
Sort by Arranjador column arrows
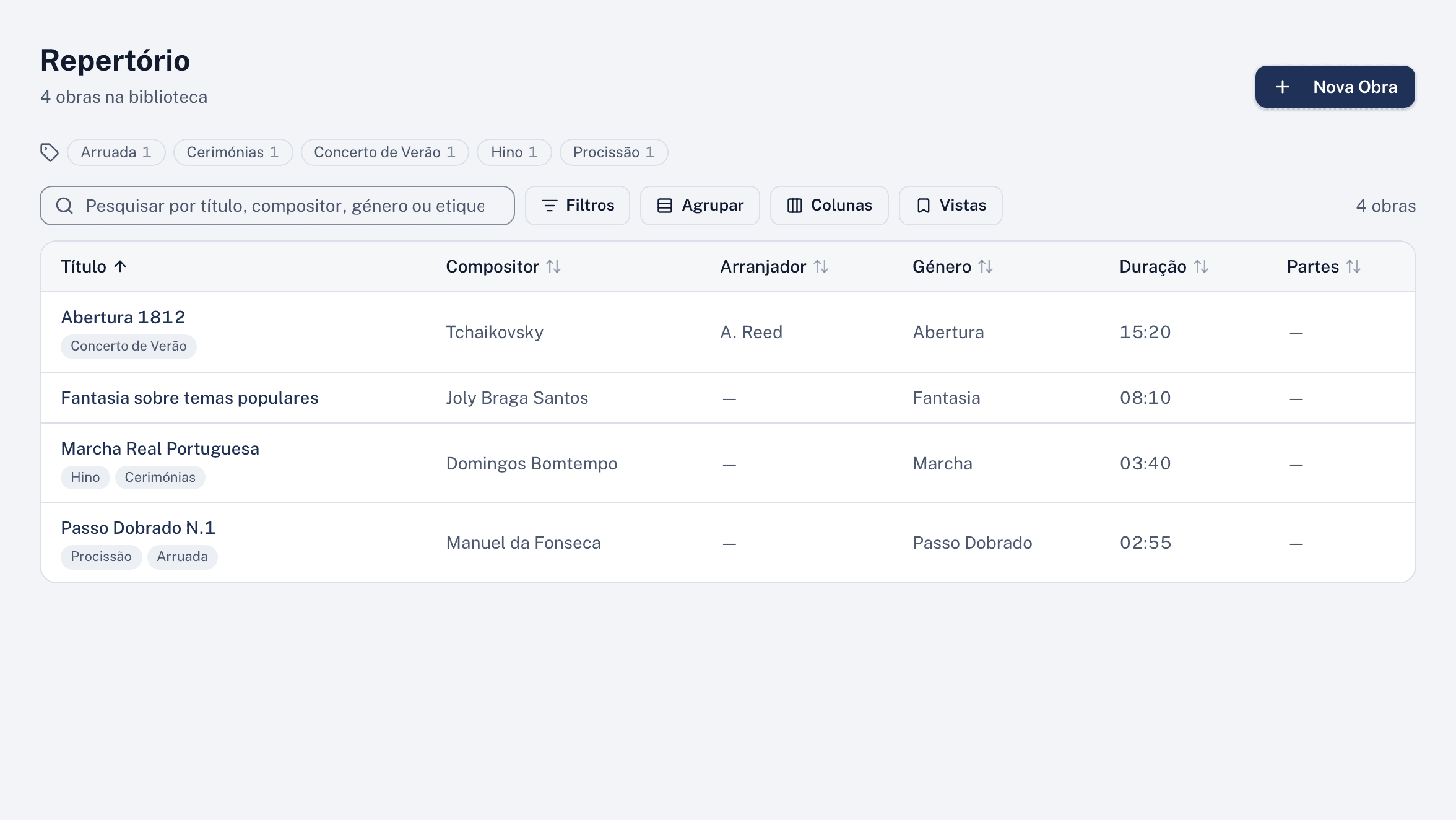point(821,266)
